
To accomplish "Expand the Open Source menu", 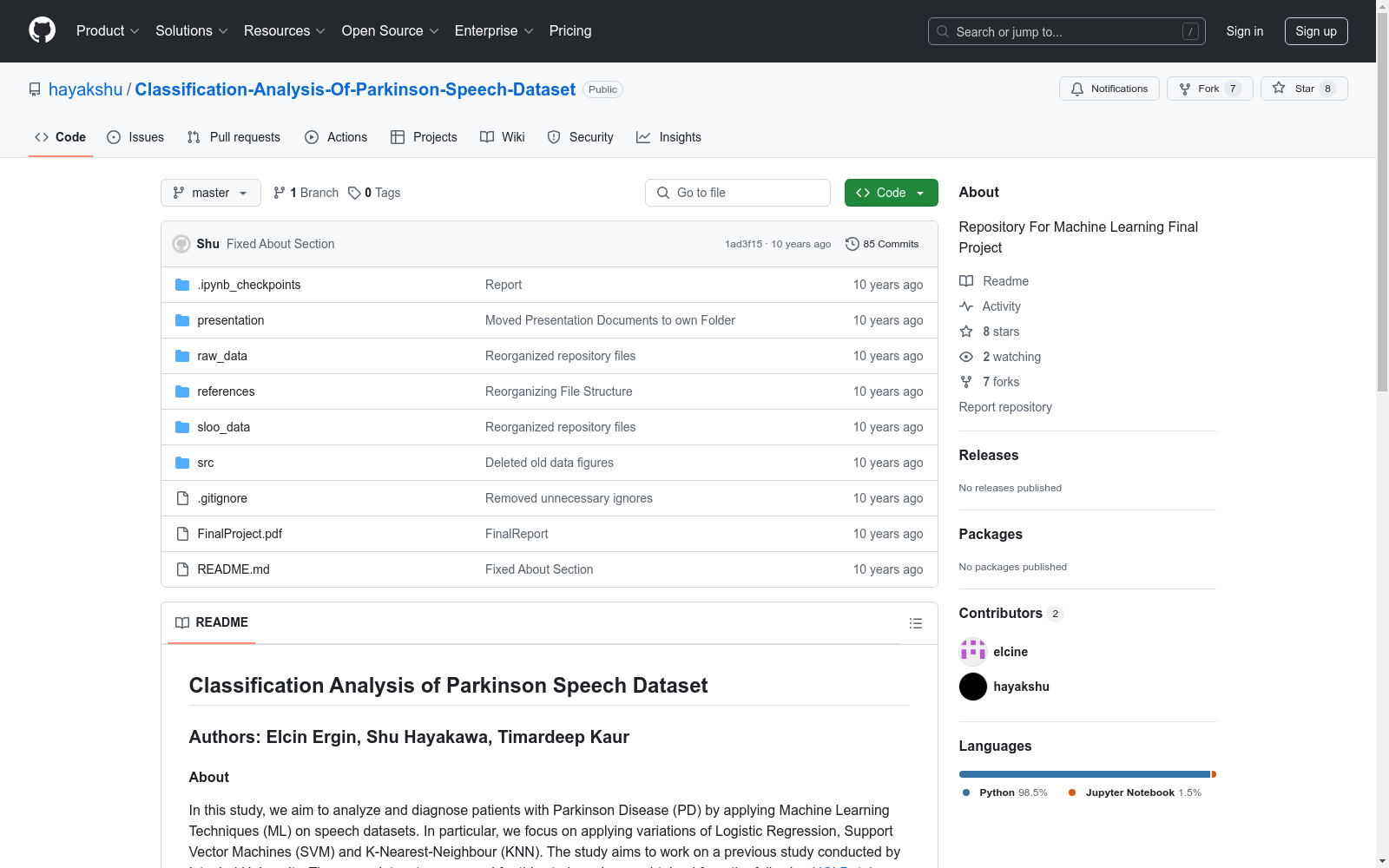I will pyautogui.click(x=391, y=31).
